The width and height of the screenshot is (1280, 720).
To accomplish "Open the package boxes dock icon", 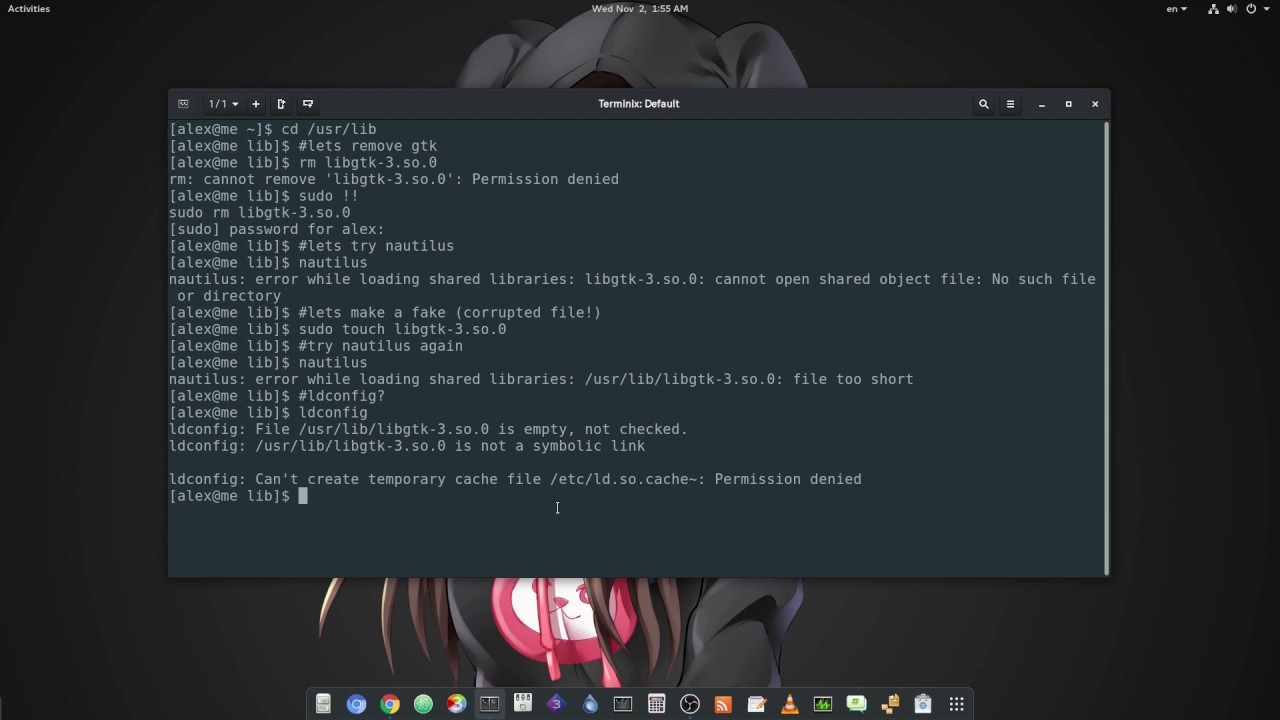I will pyautogui.click(x=890, y=704).
